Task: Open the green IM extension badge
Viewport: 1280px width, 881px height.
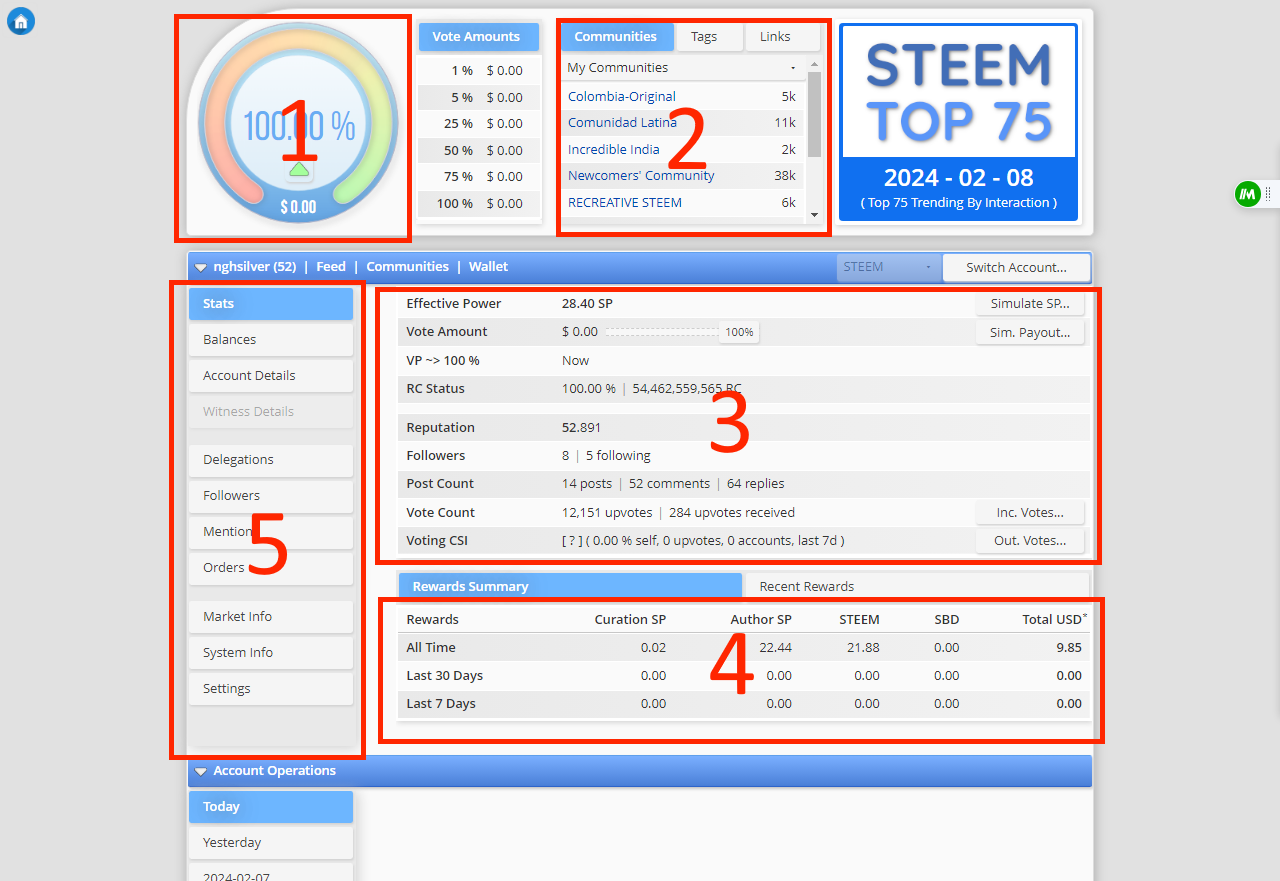Action: point(1247,194)
